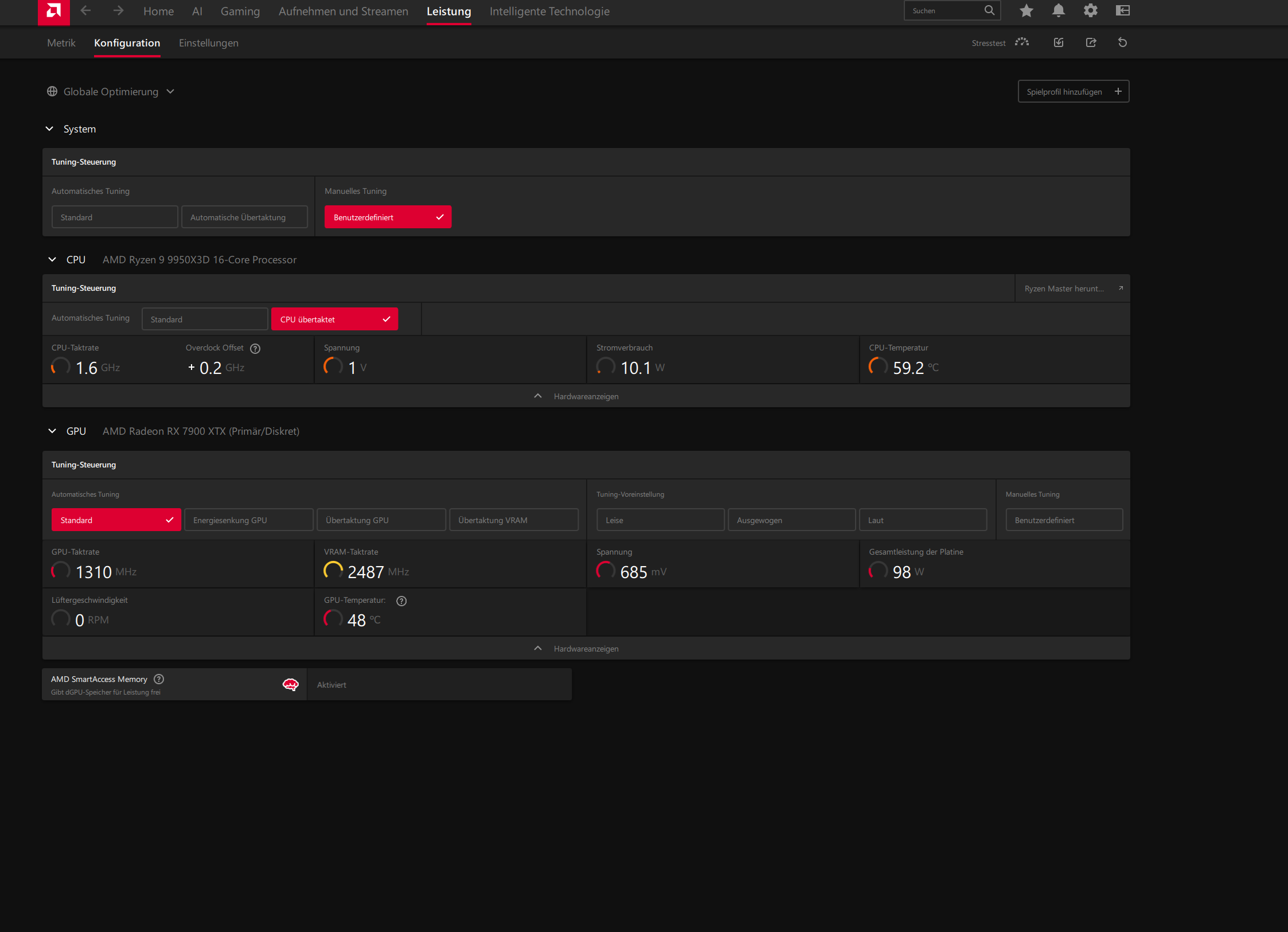
Task: Collapse the GPU section
Action: (52, 431)
